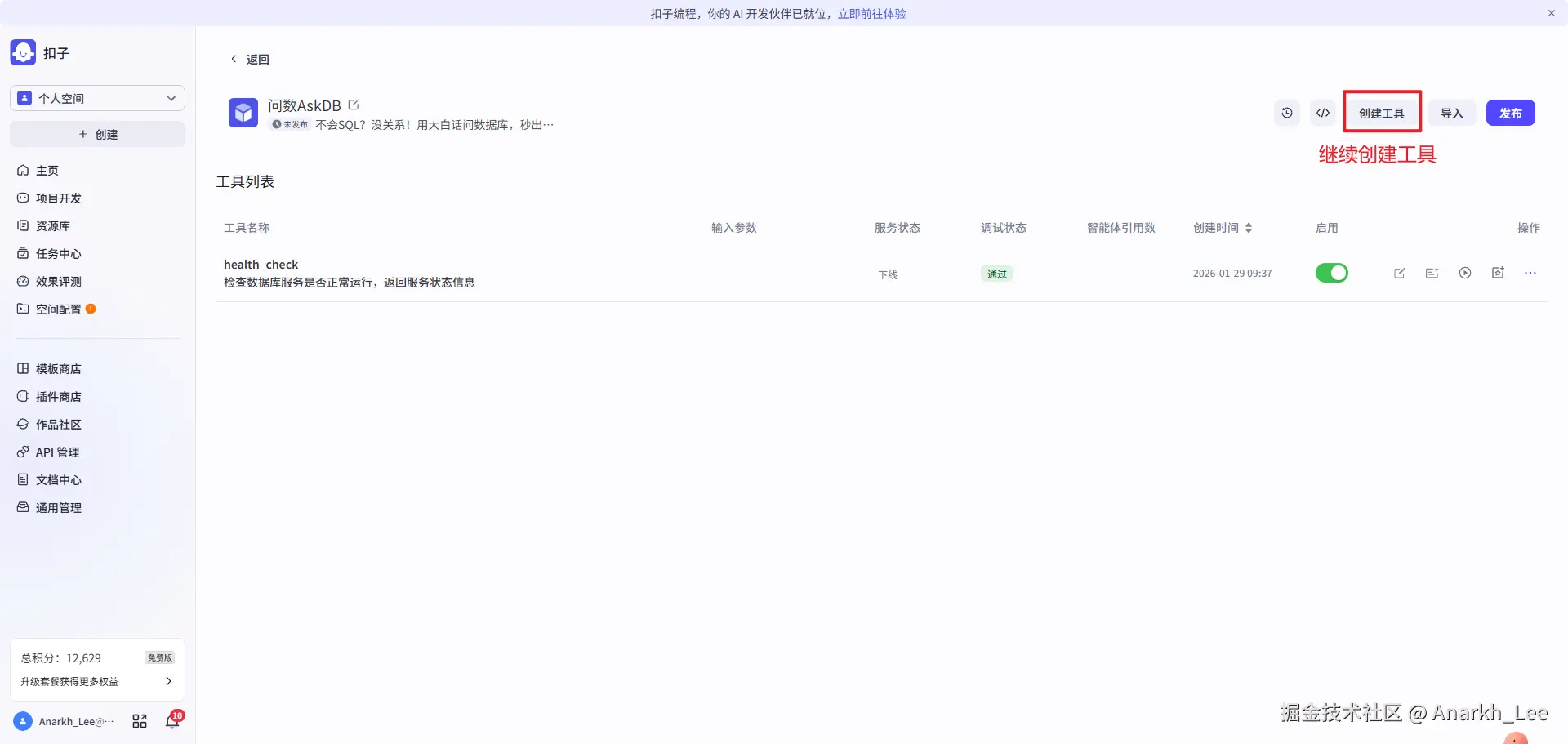Open the notifications bell icon
1568x744 pixels.
[x=172, y=721]
